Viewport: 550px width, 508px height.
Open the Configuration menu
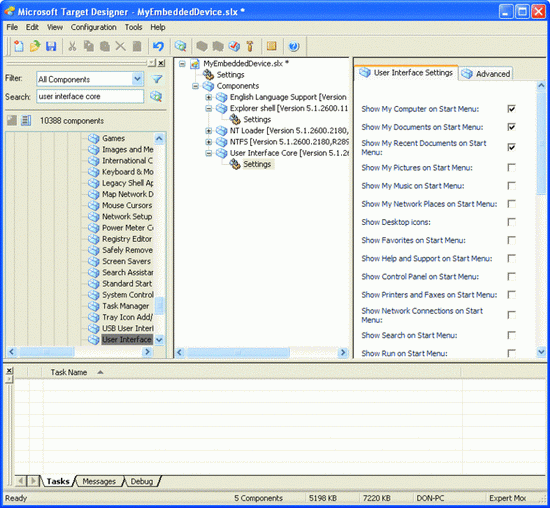[x=93, y=27]
